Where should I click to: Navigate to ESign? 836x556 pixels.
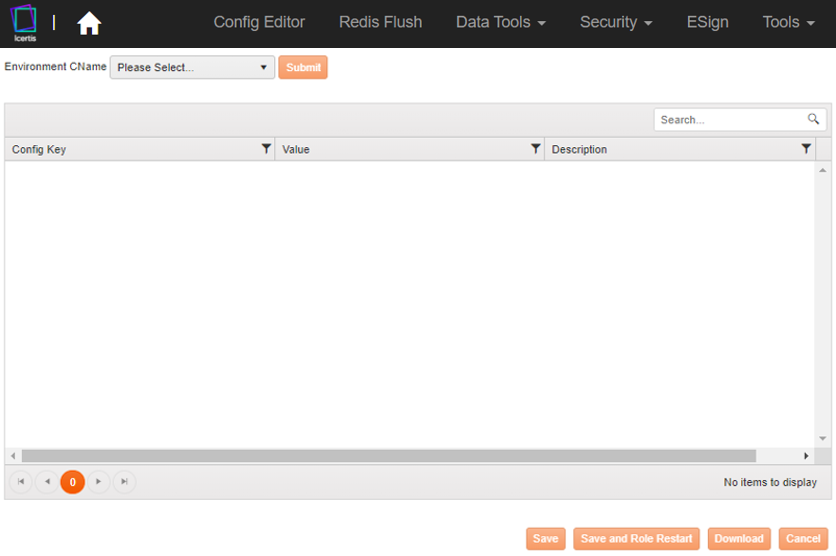click(x=707, y=22)
